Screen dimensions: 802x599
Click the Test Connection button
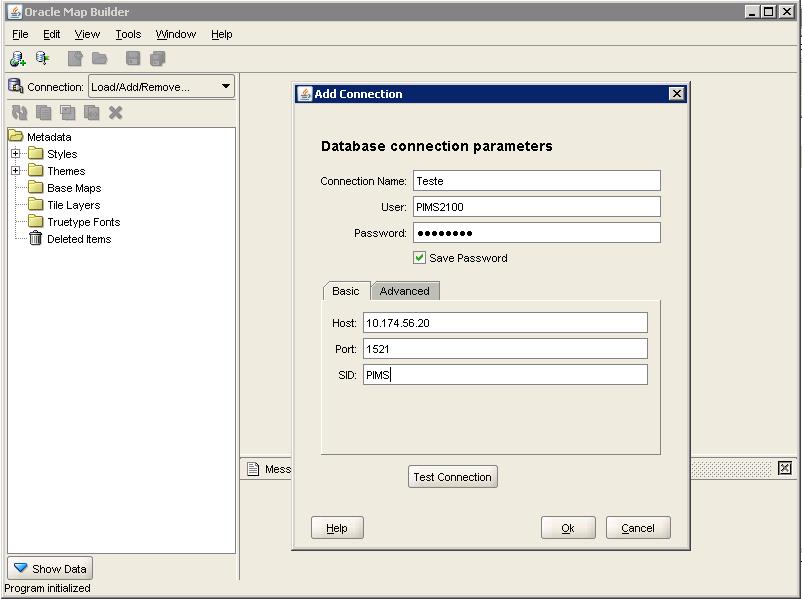(453, 477)
